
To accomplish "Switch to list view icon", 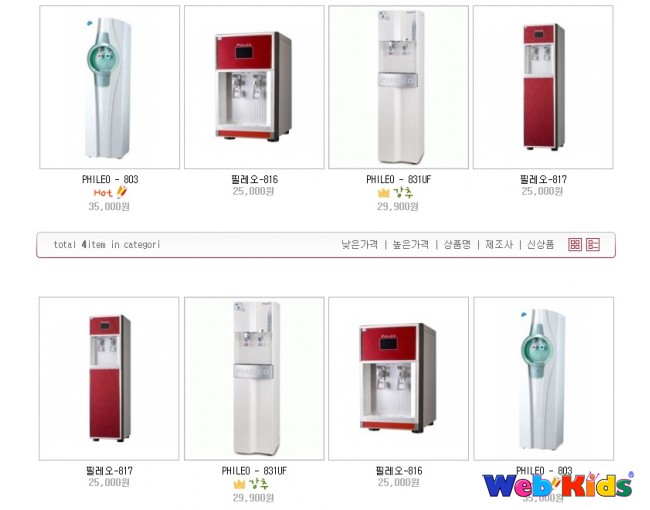I will (x=593, y=244).
